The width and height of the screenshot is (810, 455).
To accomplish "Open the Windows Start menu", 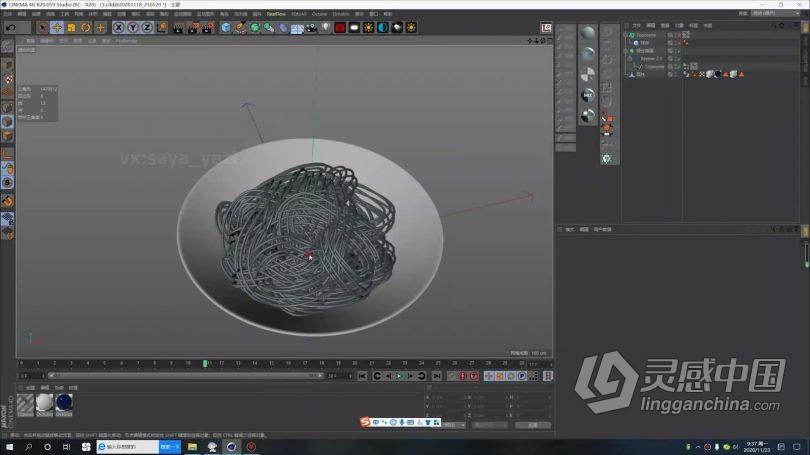I will pos(9,447).
